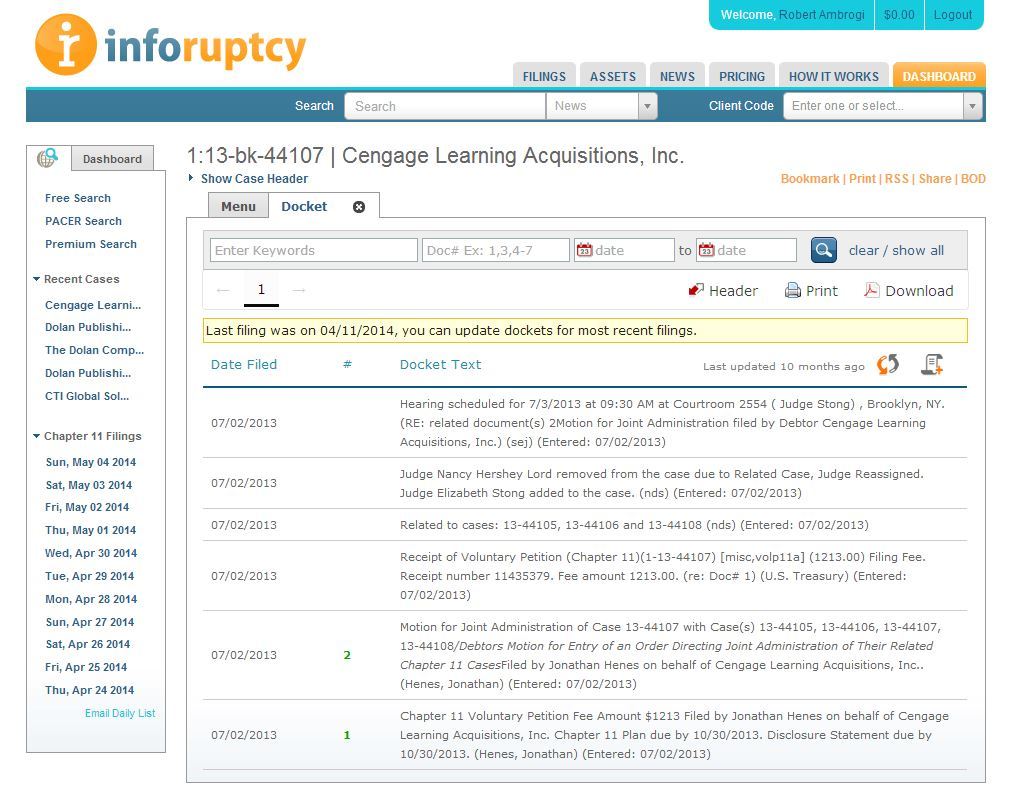This screenshot has height=790, width=1020.
Task: Click the Robert Ambrogi welcome name
Action: pos(822,14)
